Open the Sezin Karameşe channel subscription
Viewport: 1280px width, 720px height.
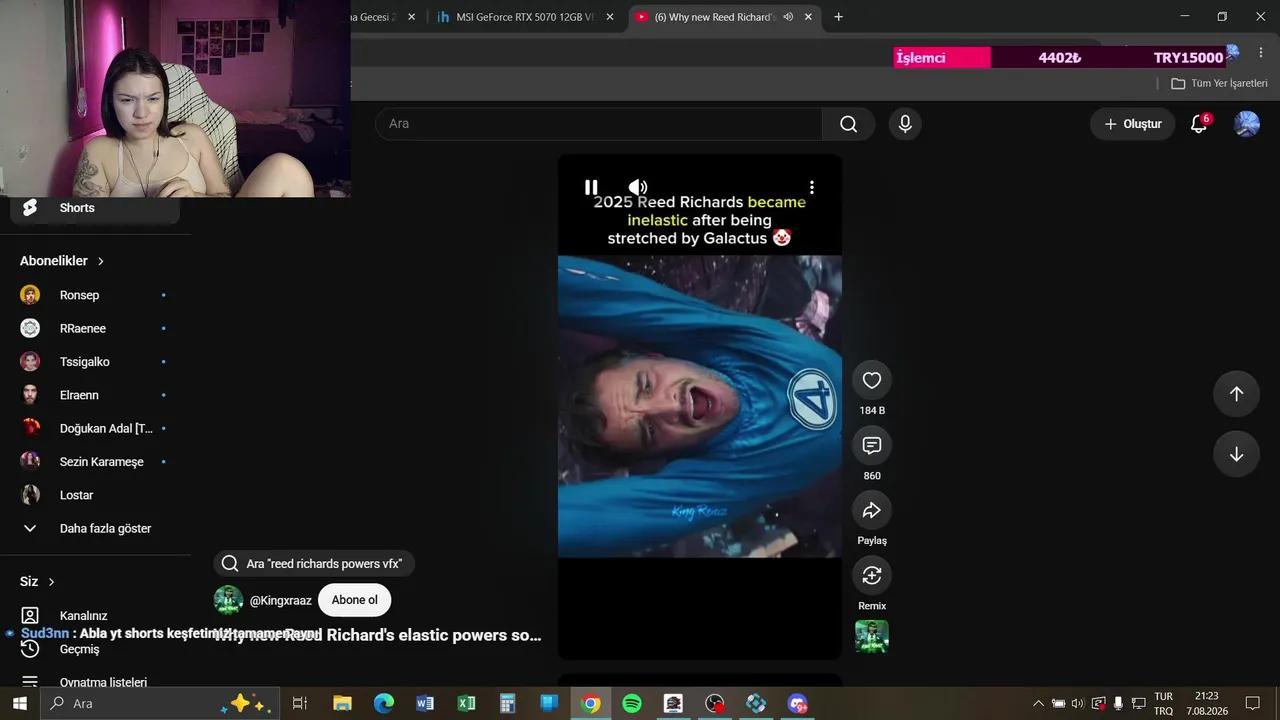point(95,462)
